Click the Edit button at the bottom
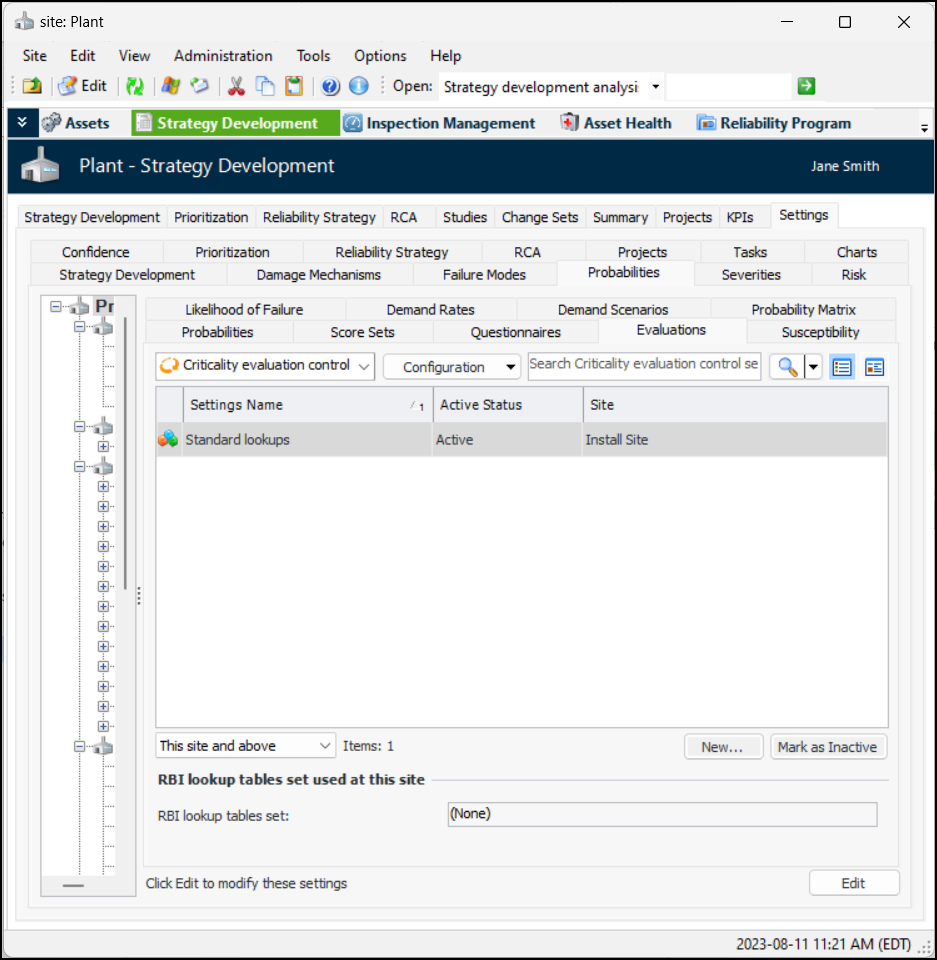This screenshot has height=960, width=937. coord(854,883)
